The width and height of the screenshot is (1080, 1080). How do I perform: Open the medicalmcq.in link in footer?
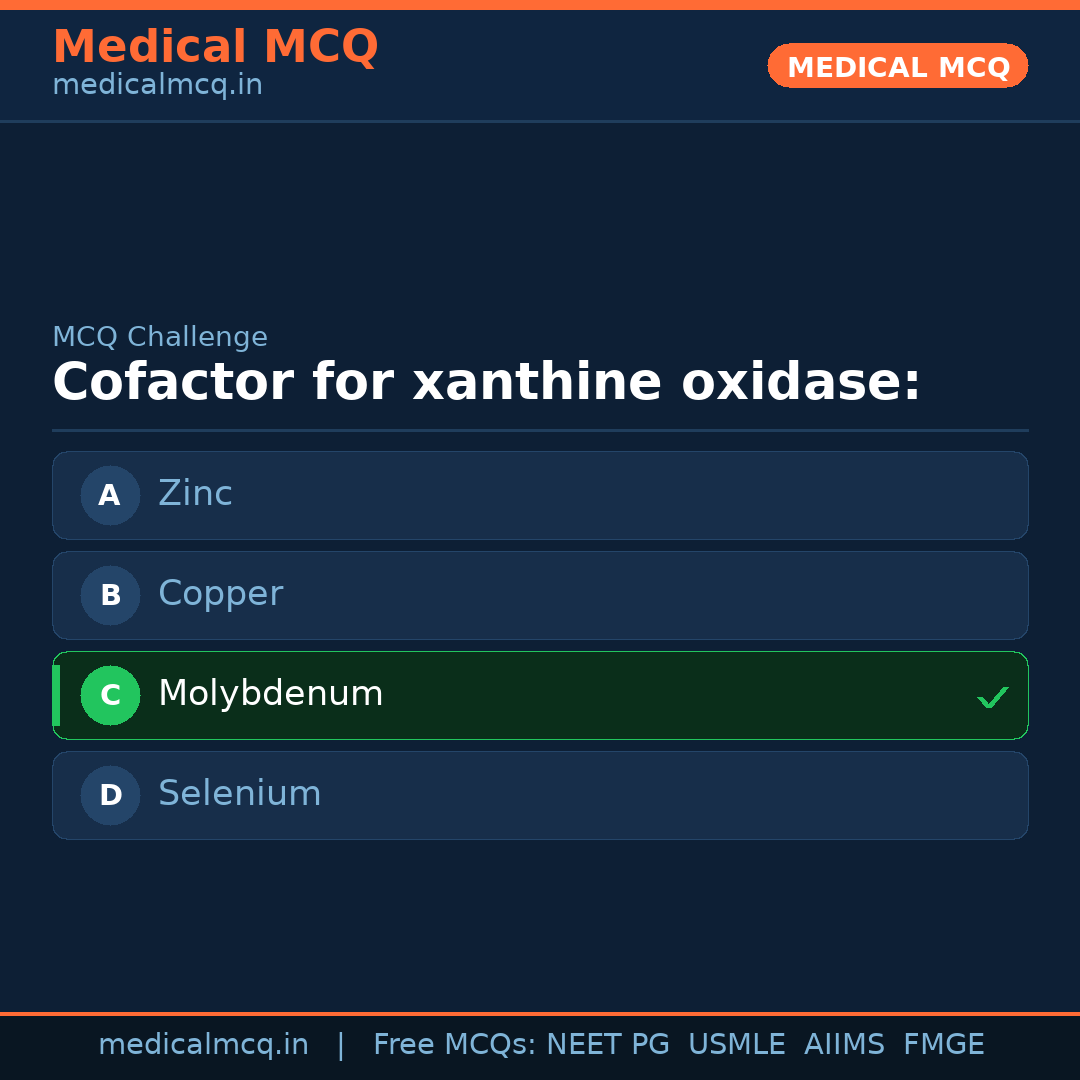click(203, 1045)
